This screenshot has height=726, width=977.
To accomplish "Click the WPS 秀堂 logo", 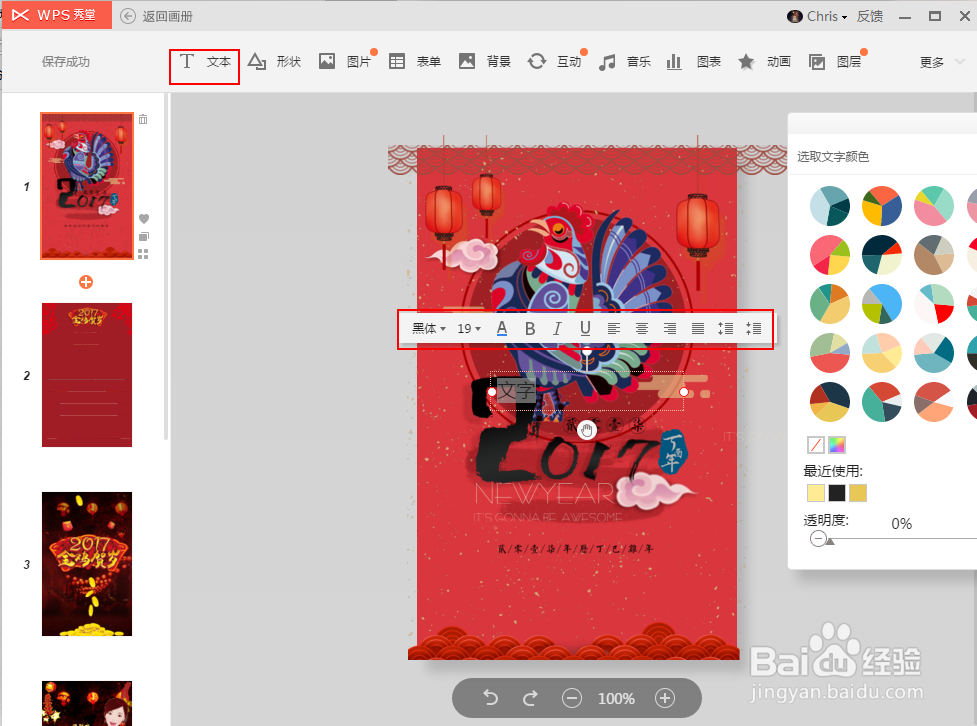I will pos(56,15).
